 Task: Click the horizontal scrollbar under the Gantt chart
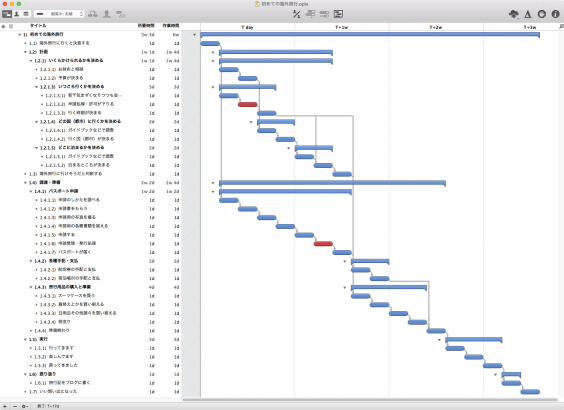370,400
